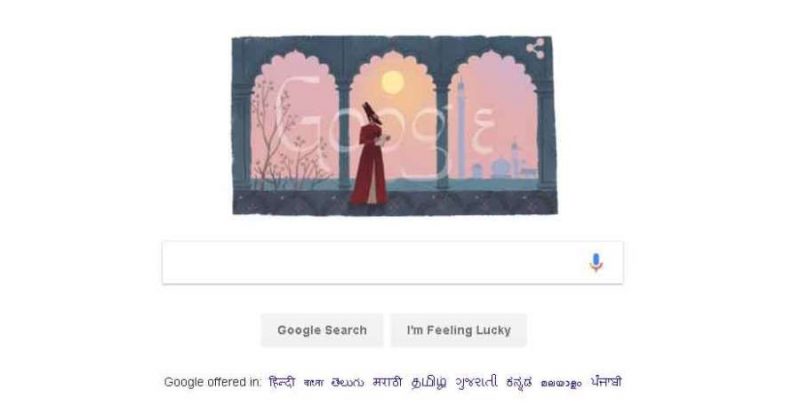Open the Google doodle illustration

(394, 125)
